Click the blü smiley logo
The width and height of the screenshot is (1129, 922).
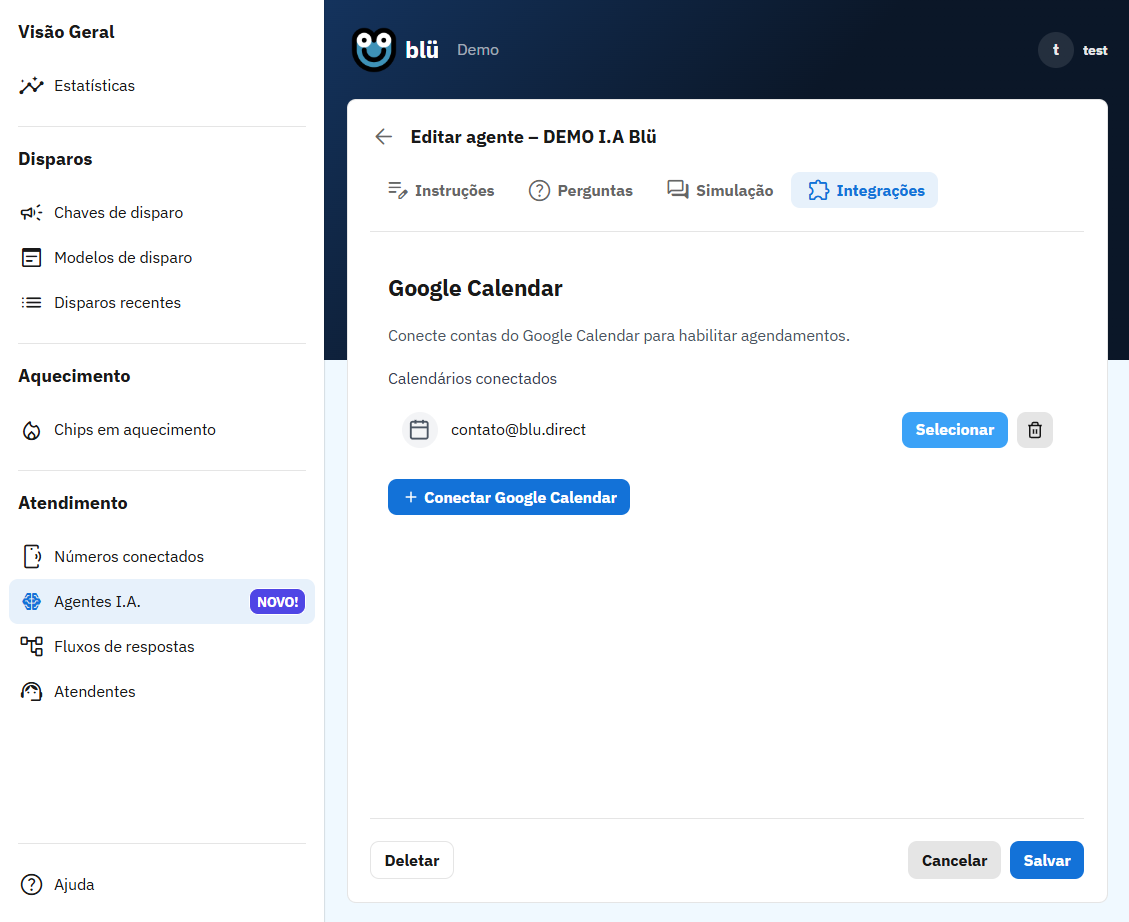click(374, 50)
